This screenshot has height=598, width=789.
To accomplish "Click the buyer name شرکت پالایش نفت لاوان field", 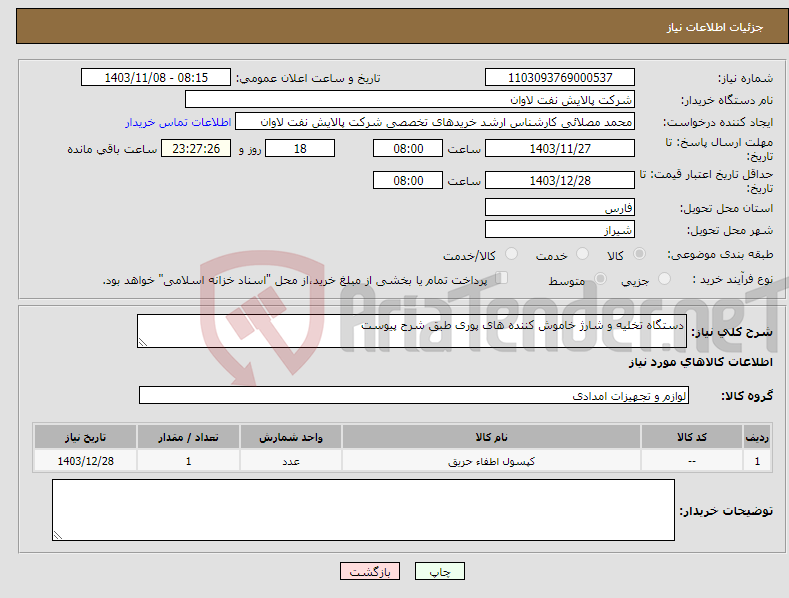I will click(410, 100).
